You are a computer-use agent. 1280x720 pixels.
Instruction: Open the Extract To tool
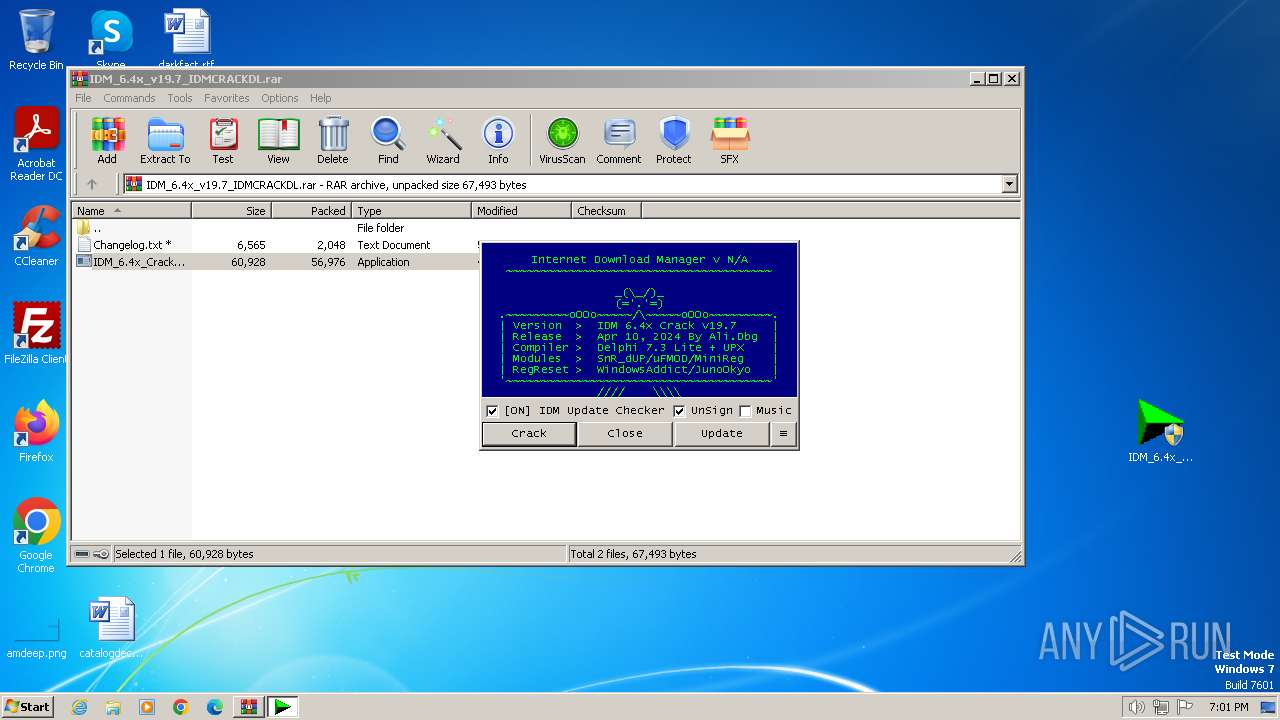(165, 141)
